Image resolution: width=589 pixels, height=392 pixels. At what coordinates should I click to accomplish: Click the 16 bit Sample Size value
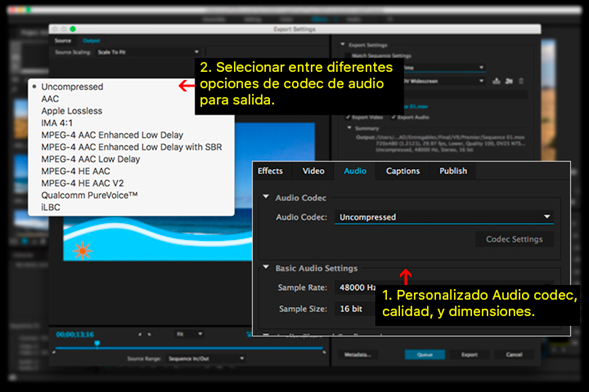[351, 309]
